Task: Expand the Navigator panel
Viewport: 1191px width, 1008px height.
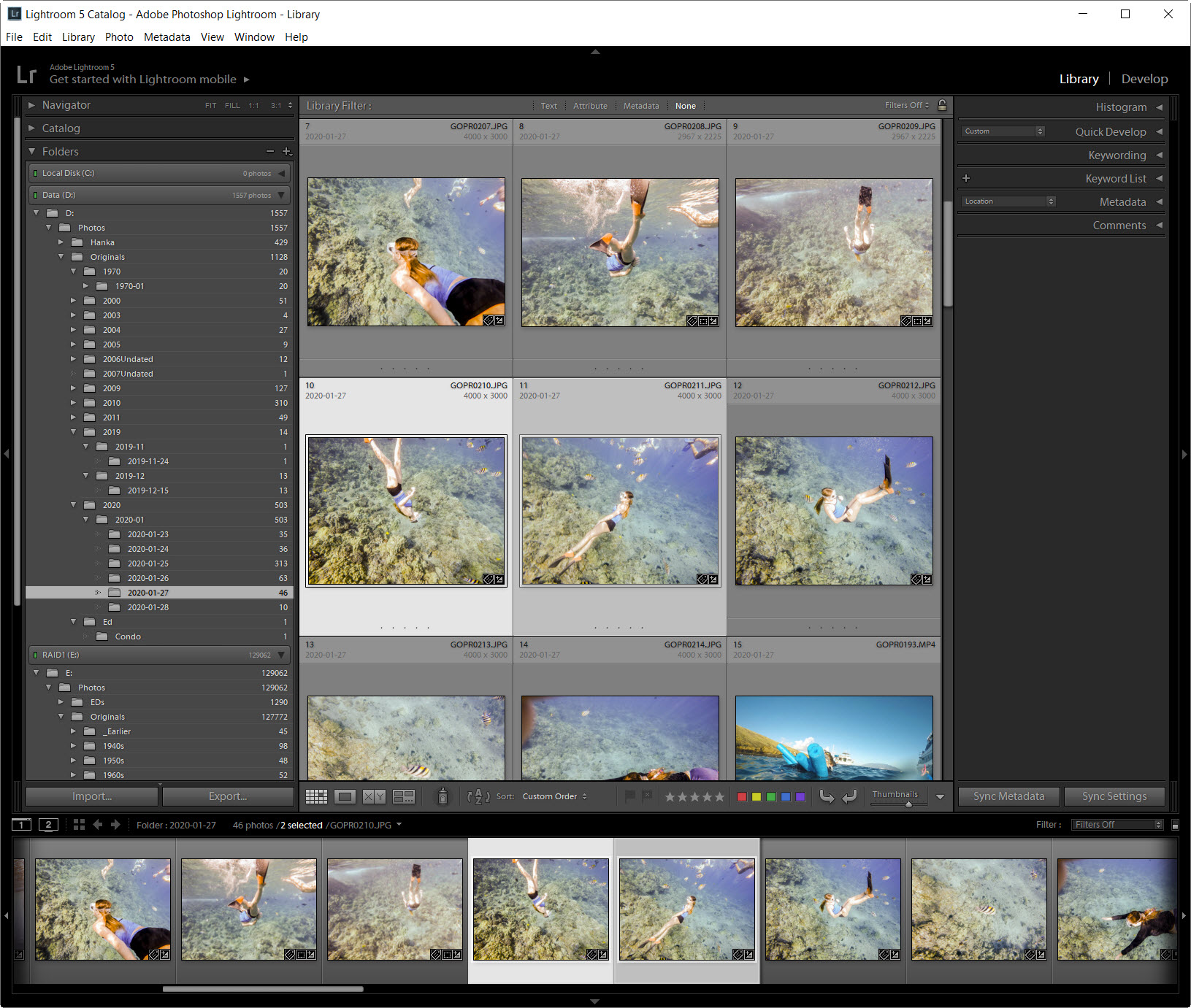Action: point(31,105)
